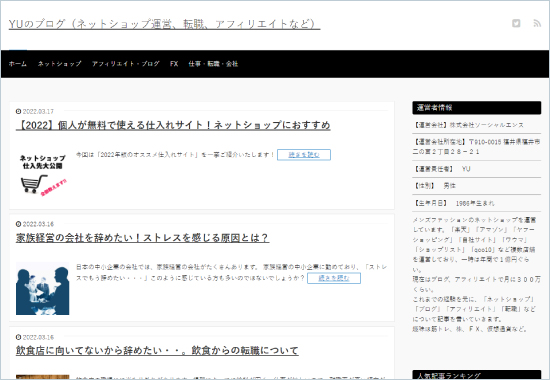The height and width of the screenshot is (380, 550).
Task: Click the 運営者情報 sidebar heading
Action: 477,108
